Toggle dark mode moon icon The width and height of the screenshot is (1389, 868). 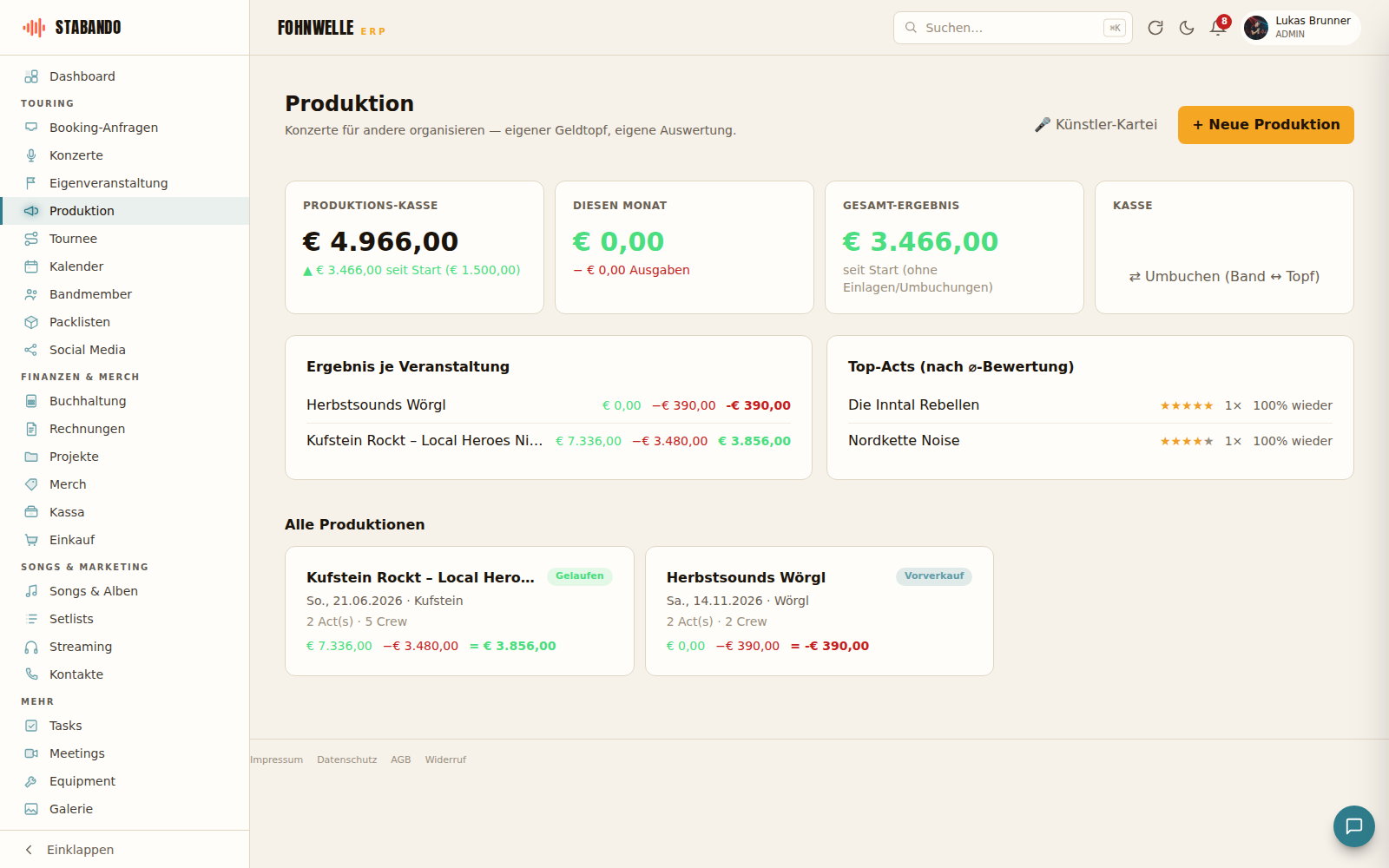pyautogui.click(x=1187, y=28)
